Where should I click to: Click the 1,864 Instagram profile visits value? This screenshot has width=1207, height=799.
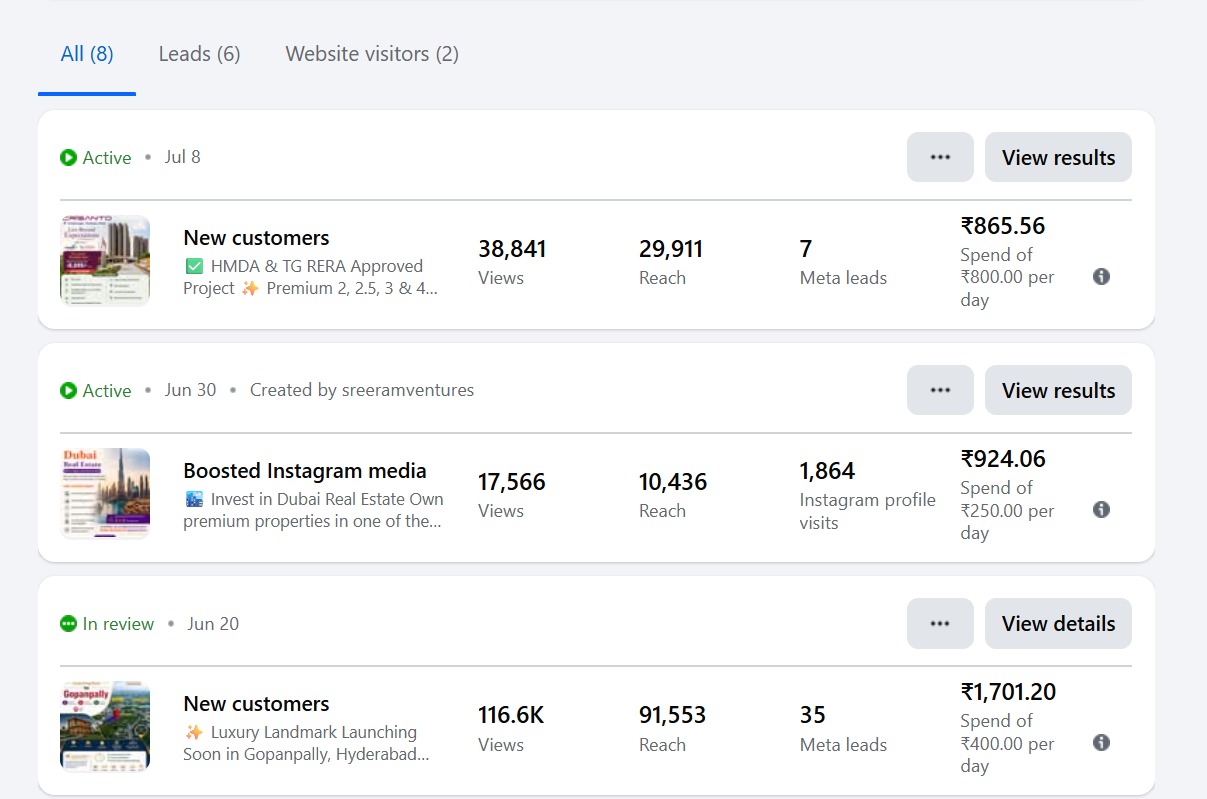pos(827,471)
